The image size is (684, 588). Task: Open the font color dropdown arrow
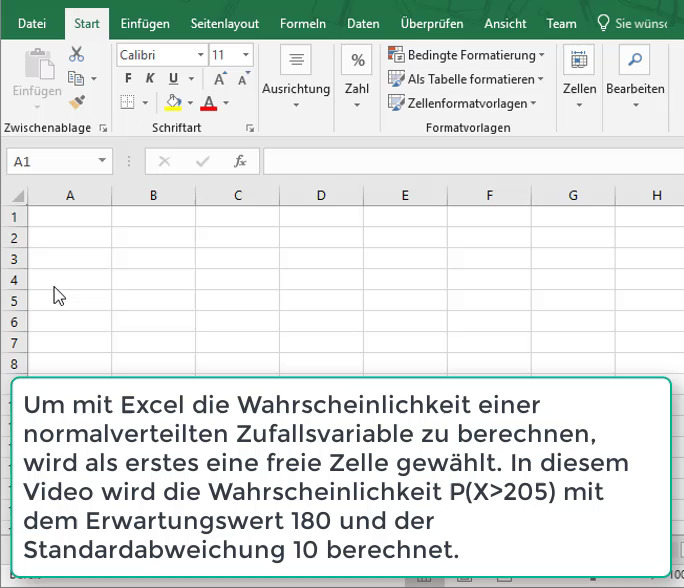[226, 103]
